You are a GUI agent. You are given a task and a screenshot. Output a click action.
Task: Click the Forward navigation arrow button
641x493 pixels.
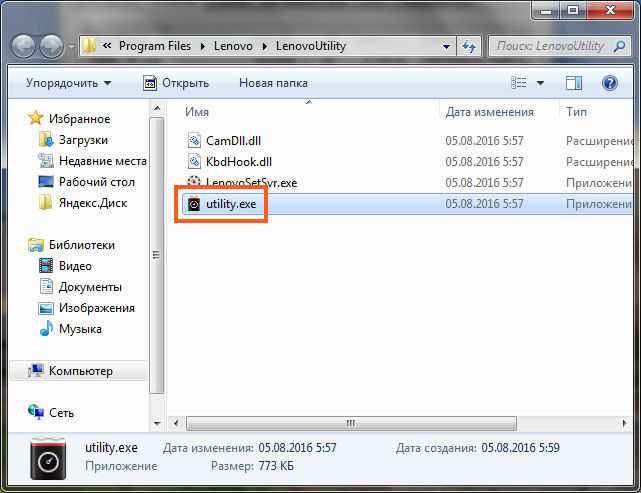pyautogui.click(x=52, y=46)
